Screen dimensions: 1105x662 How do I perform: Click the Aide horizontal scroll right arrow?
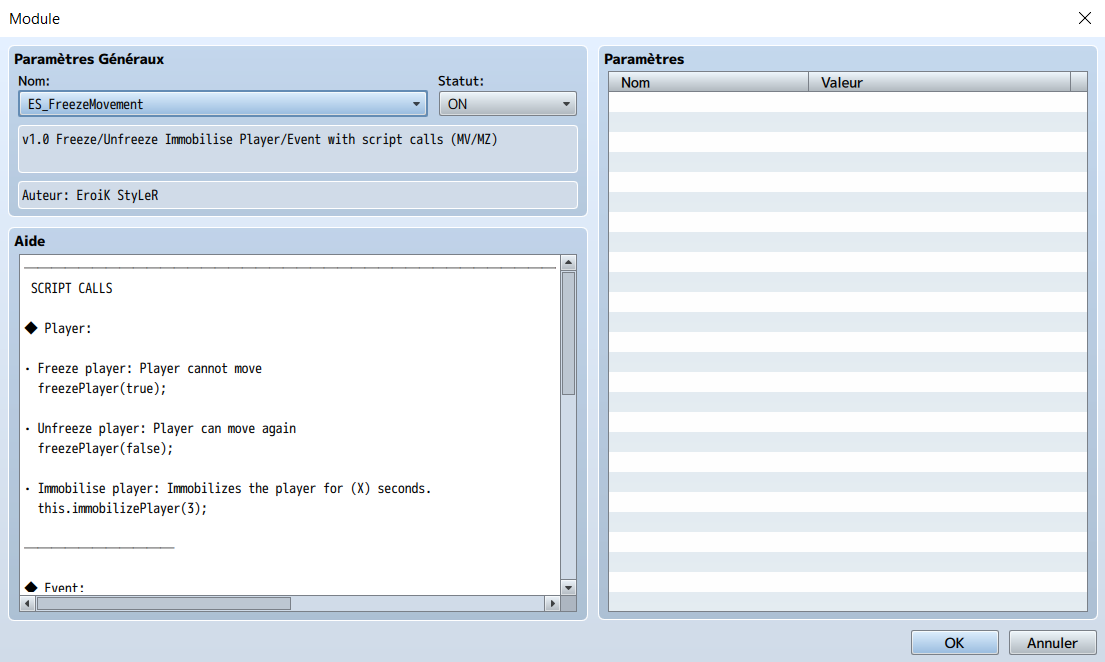(552, 603)
